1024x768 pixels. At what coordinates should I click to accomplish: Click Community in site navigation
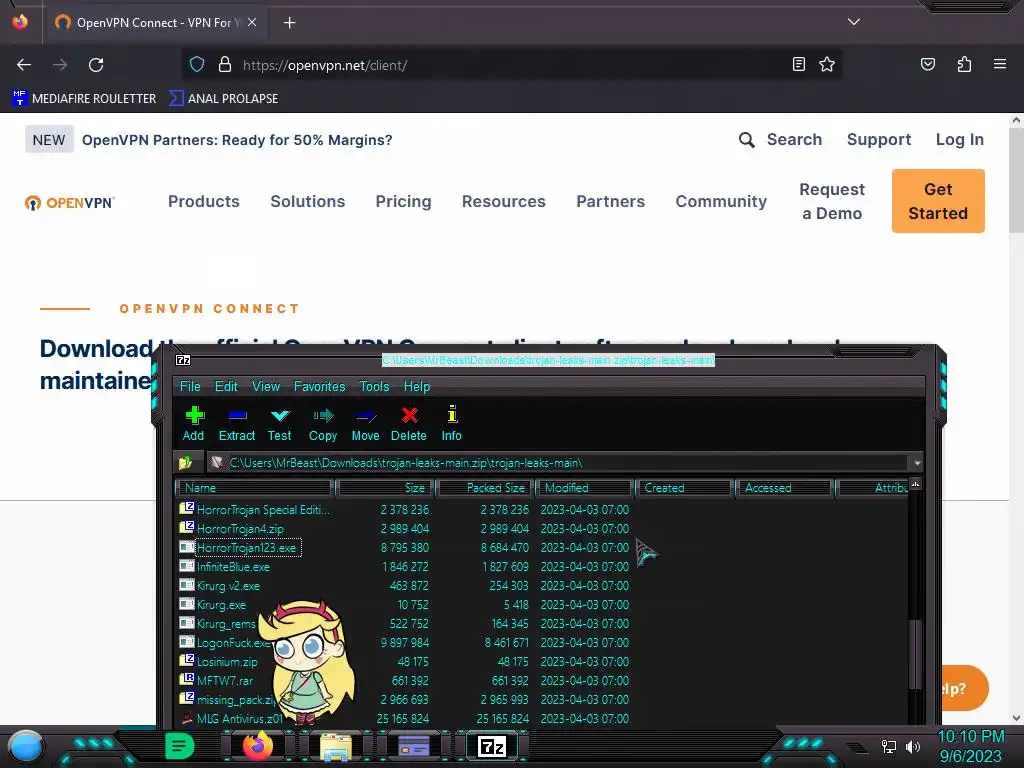click(x=721, y=201)
